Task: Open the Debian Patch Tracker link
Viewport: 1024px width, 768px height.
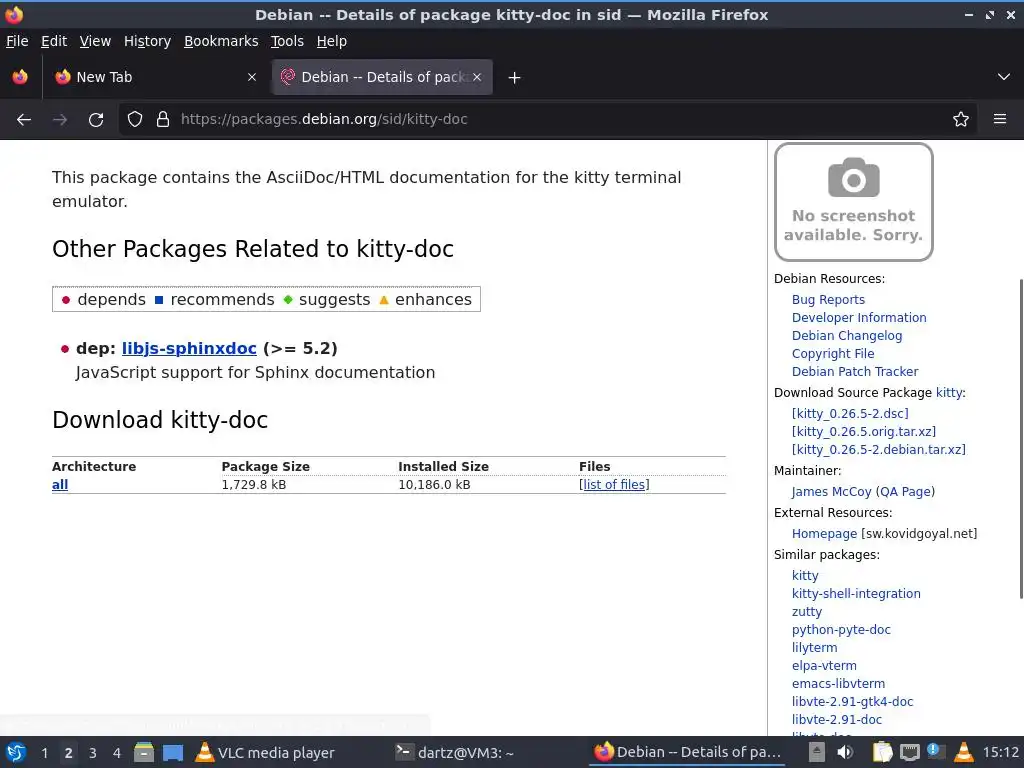Action: click(x=855, y=372)
